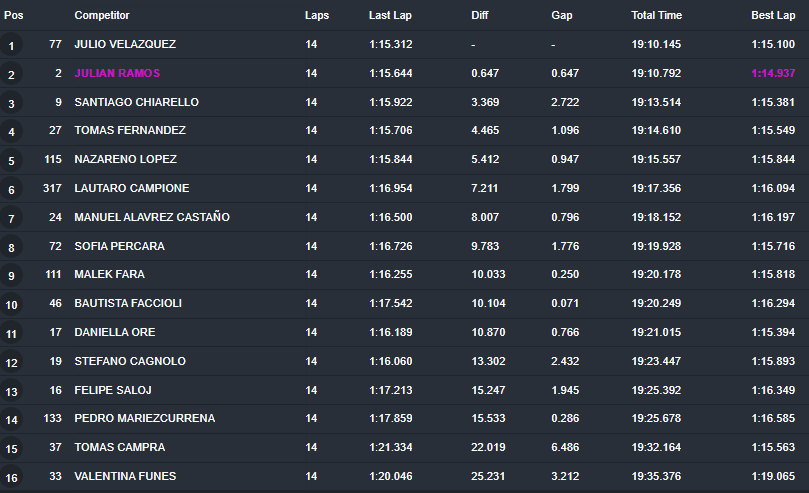Click the Total Time column header
Screen dimensions: 809x493
pos(656,15)
